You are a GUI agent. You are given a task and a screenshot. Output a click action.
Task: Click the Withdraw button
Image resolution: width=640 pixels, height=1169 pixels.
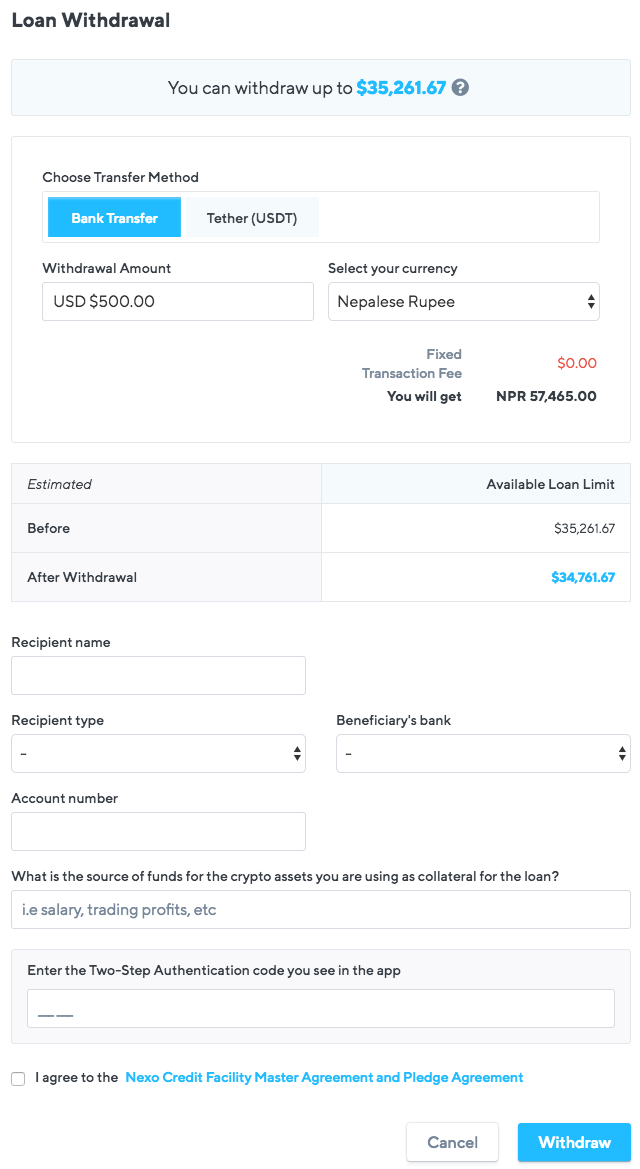coord(574,1142)
